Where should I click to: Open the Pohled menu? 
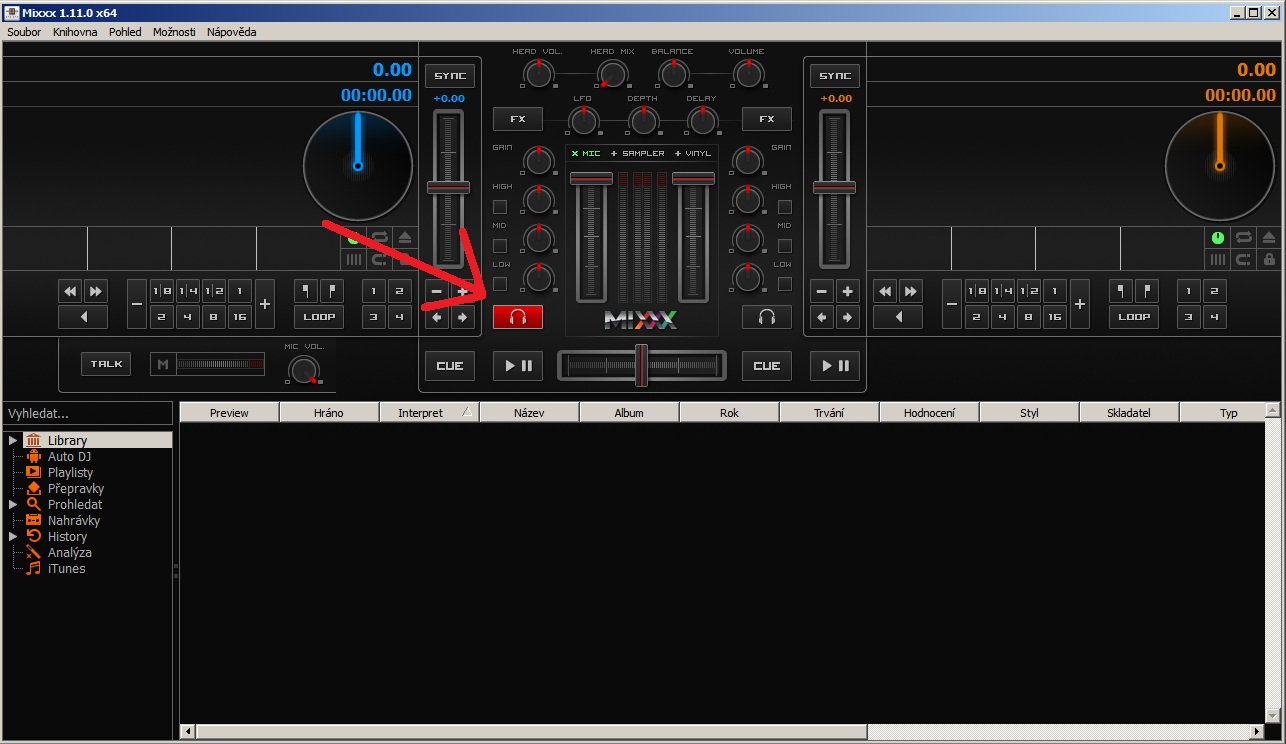coord(125,32)
